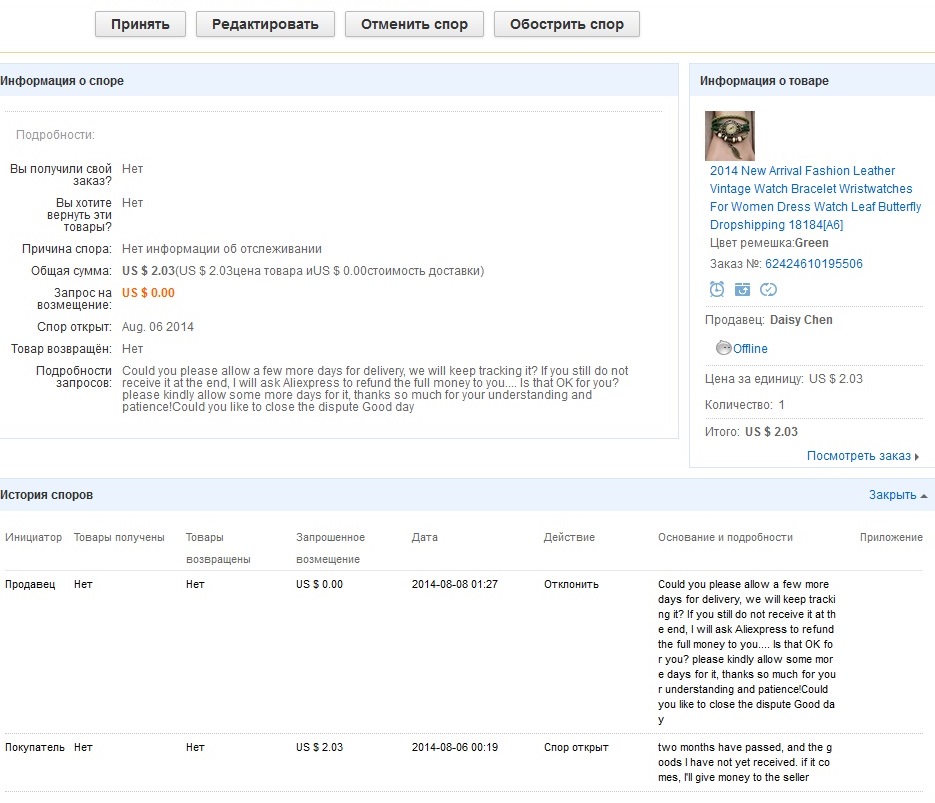
Task: Click the Покупатель initiator cell in history table
Action: (35, 747)
